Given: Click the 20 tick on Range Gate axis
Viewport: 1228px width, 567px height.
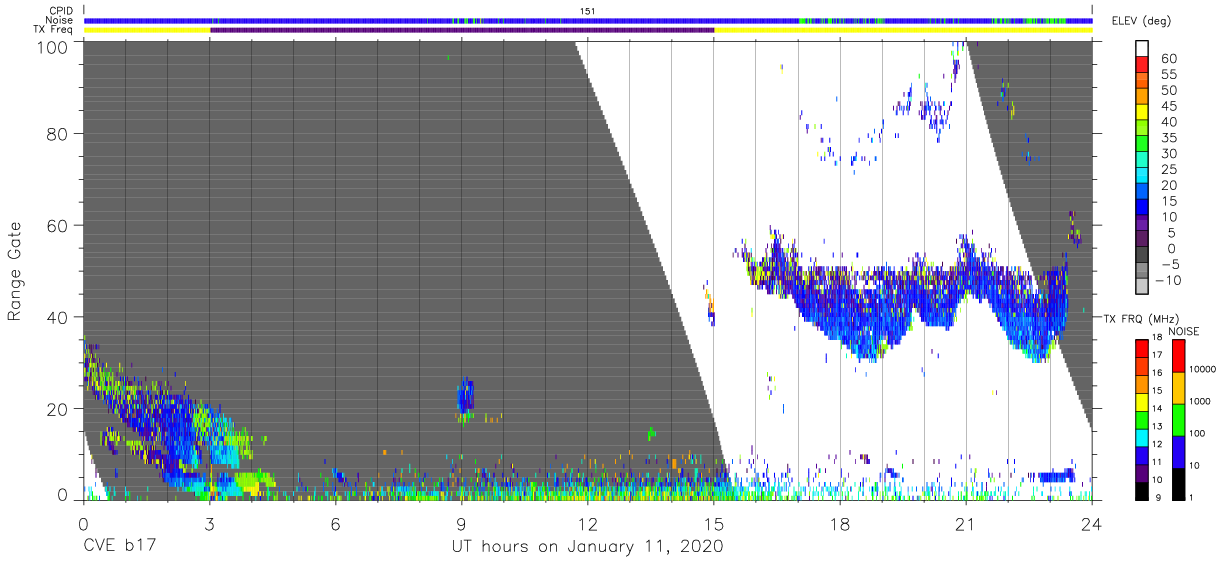Looking at the screenshot, I should pyautogui.click(x=59, y=409).
